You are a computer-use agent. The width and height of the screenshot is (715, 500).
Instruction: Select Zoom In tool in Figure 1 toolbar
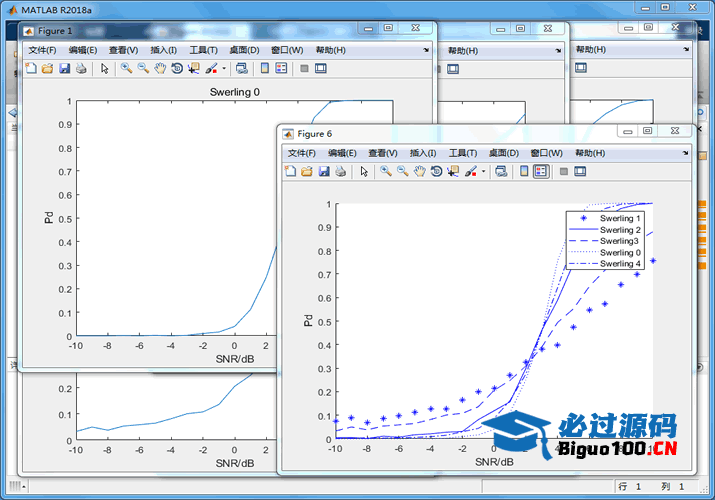(x=126, y=68)
